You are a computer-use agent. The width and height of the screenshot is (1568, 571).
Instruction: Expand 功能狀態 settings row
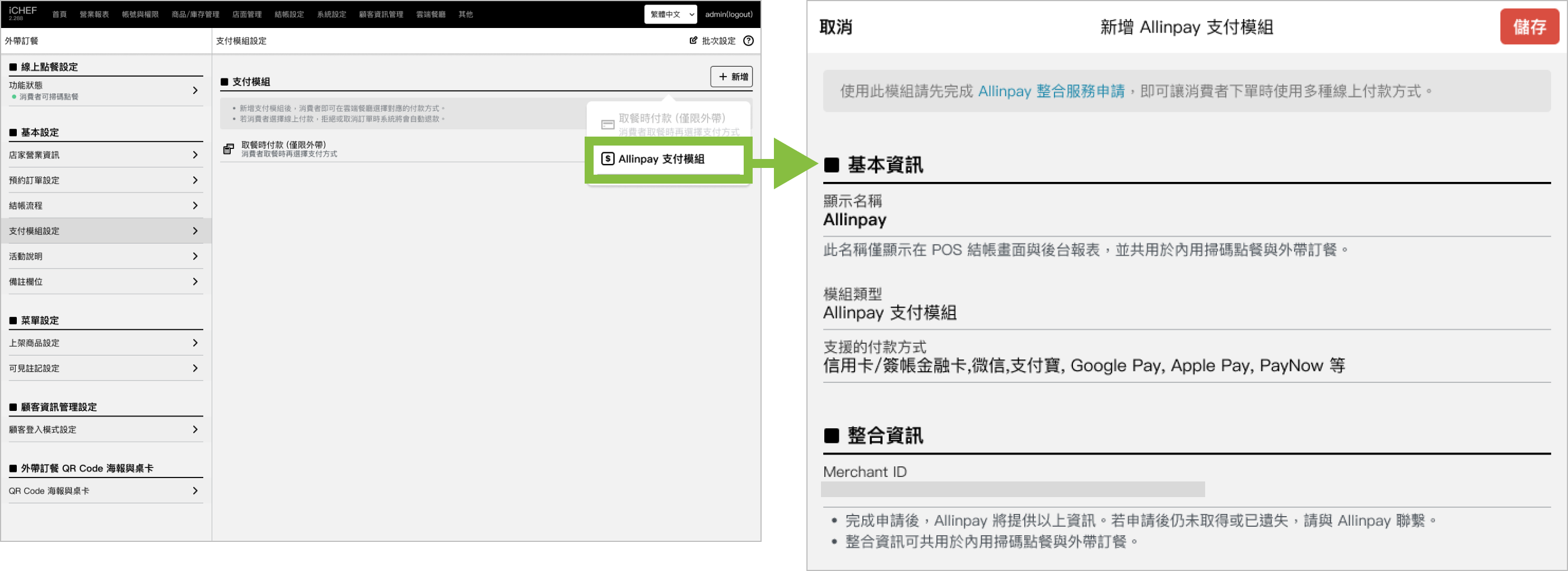[x=105, y=90]
